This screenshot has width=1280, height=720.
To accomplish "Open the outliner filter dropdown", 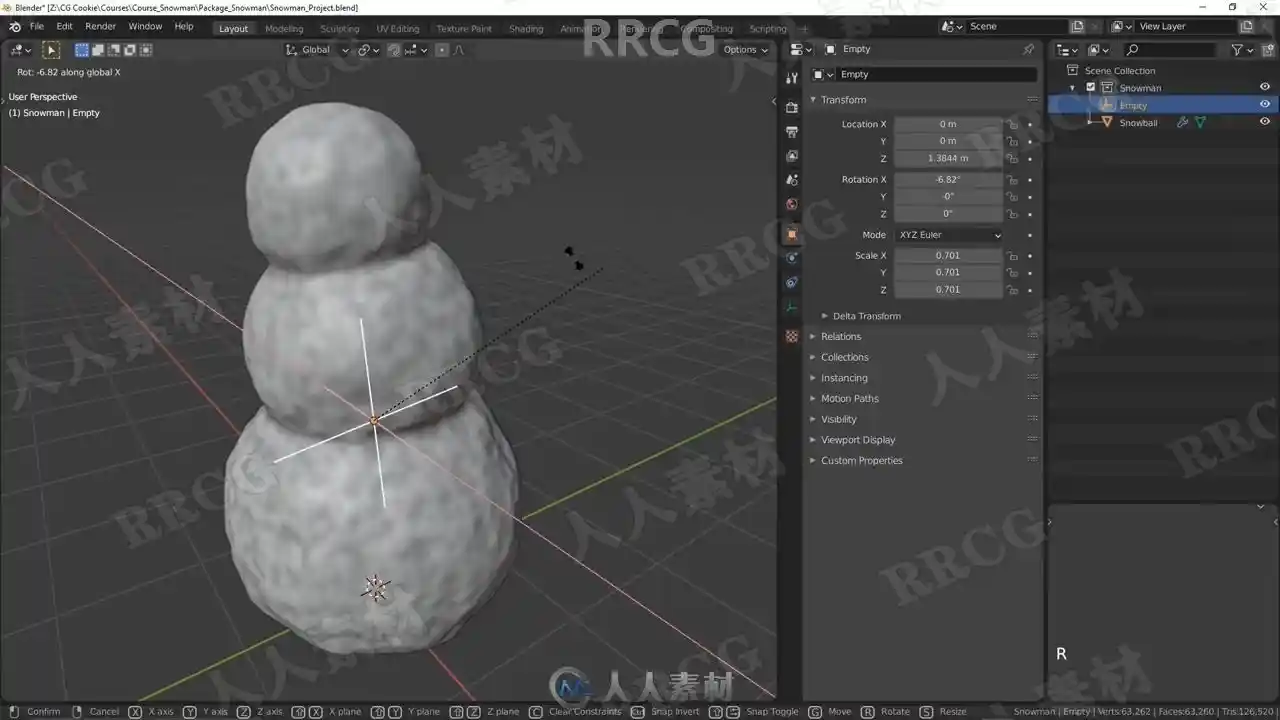I will [1242, 50].
